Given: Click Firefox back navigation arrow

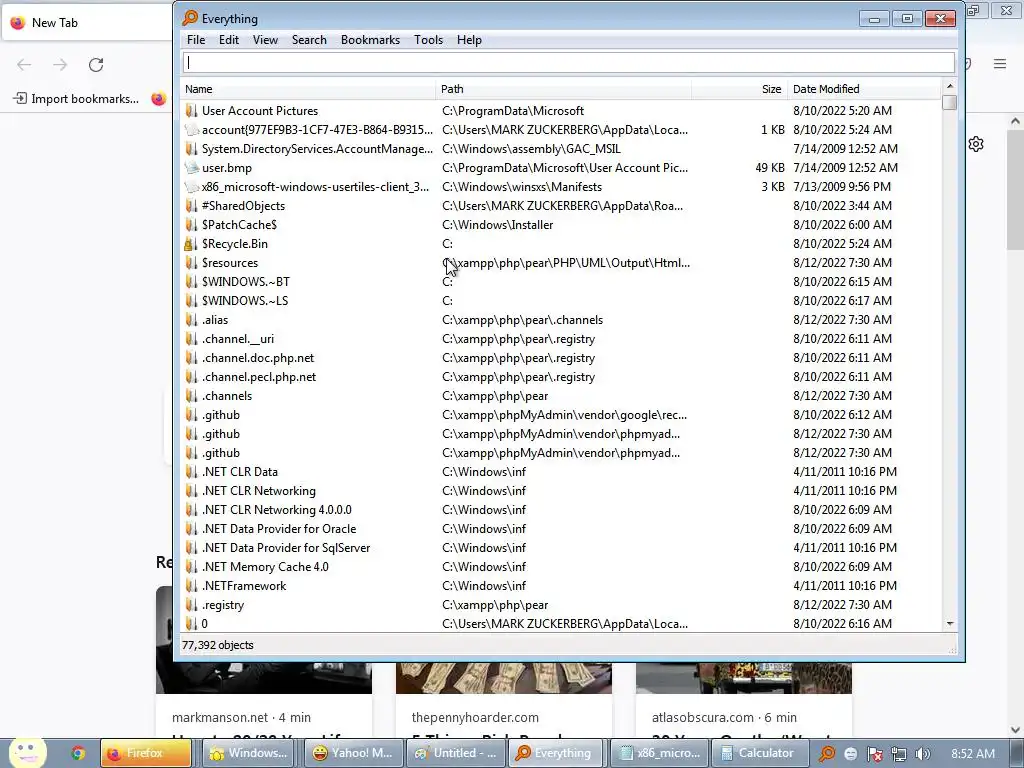Looking at the screenshot, I should pyautogui.click(x=24, y=65).
